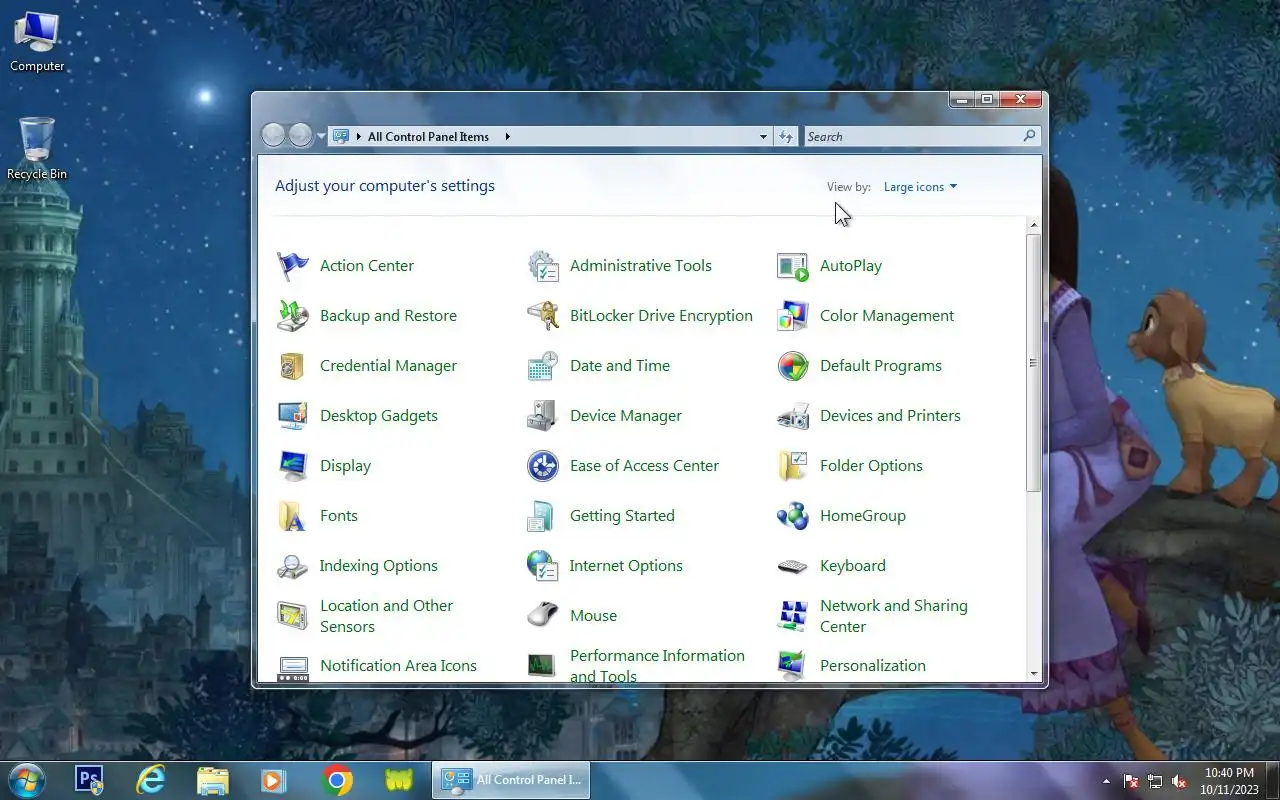
Task: Open the Display monitor icon
Action: pyautogui.click(x=293, y=466)
